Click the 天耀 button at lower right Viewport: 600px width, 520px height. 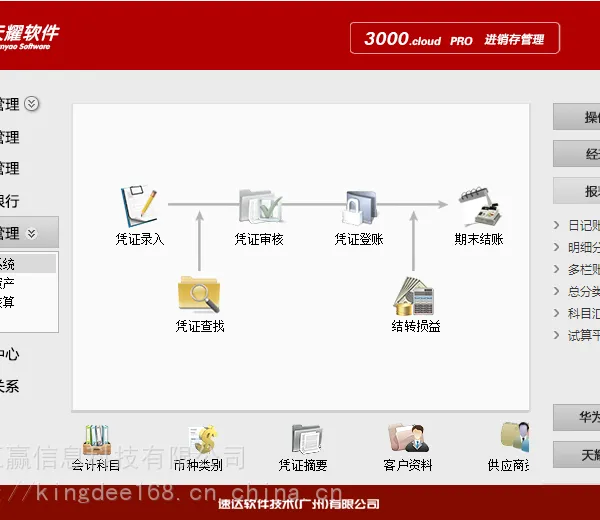point(577,455)
